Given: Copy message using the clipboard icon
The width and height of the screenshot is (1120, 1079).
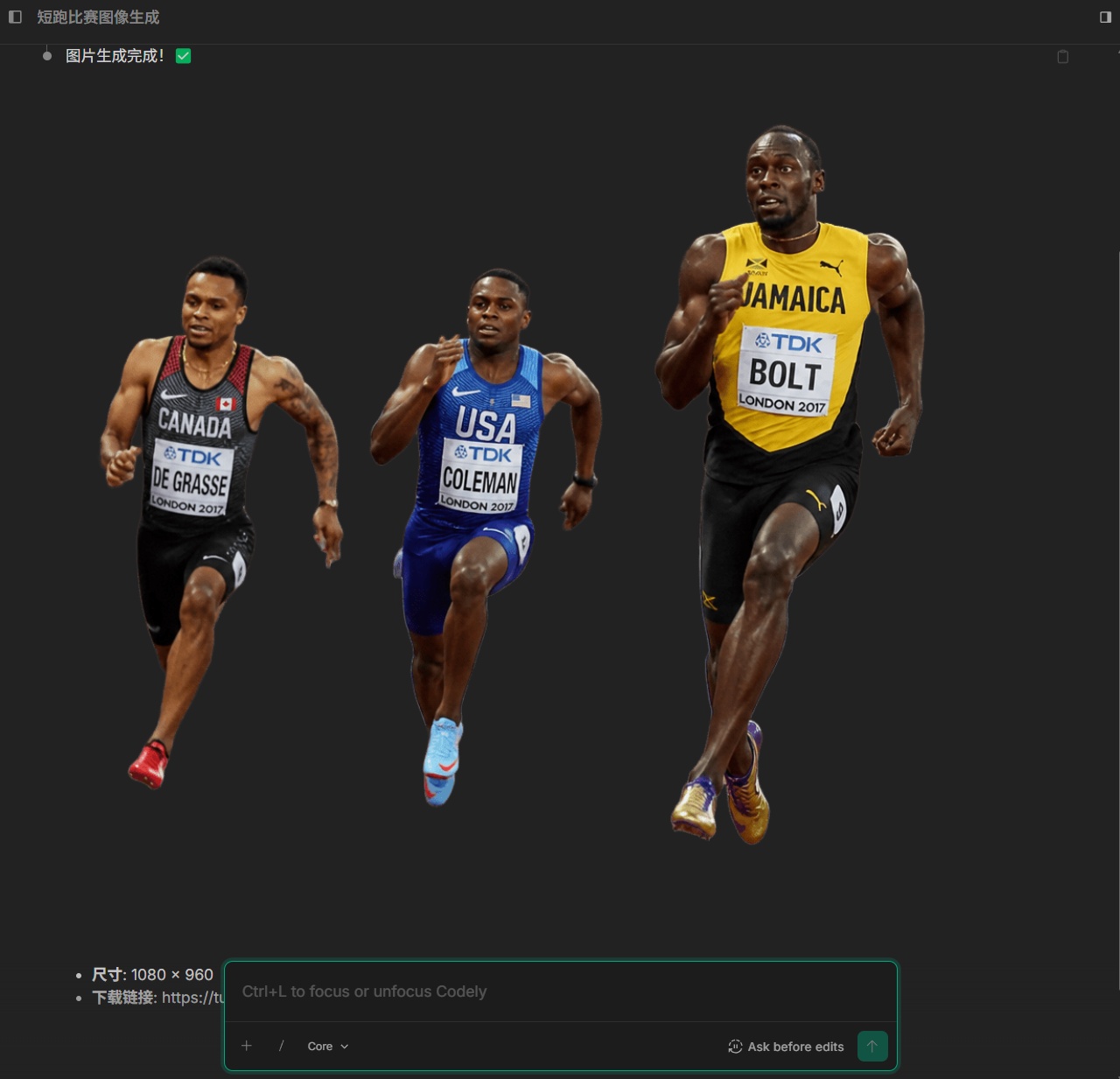Looking at the screenshot, I should coord(1063,57).
